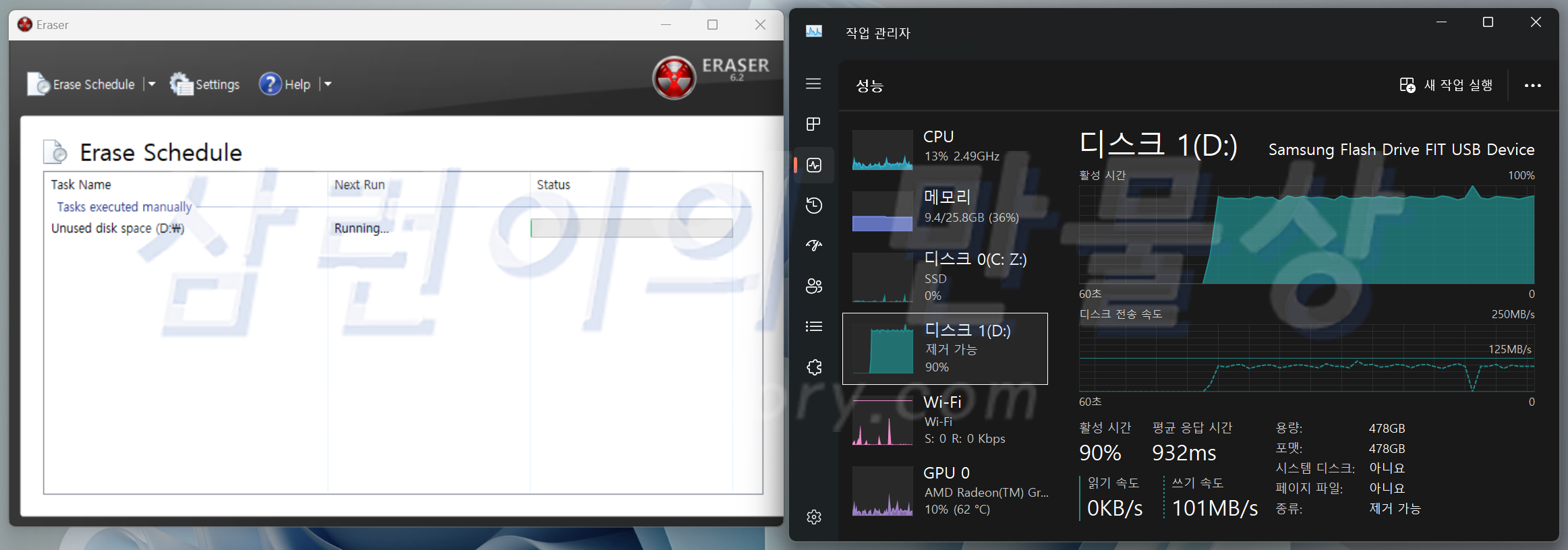Open Task Manager settings gear
1568x550 pixels.
tap(813, 517)
